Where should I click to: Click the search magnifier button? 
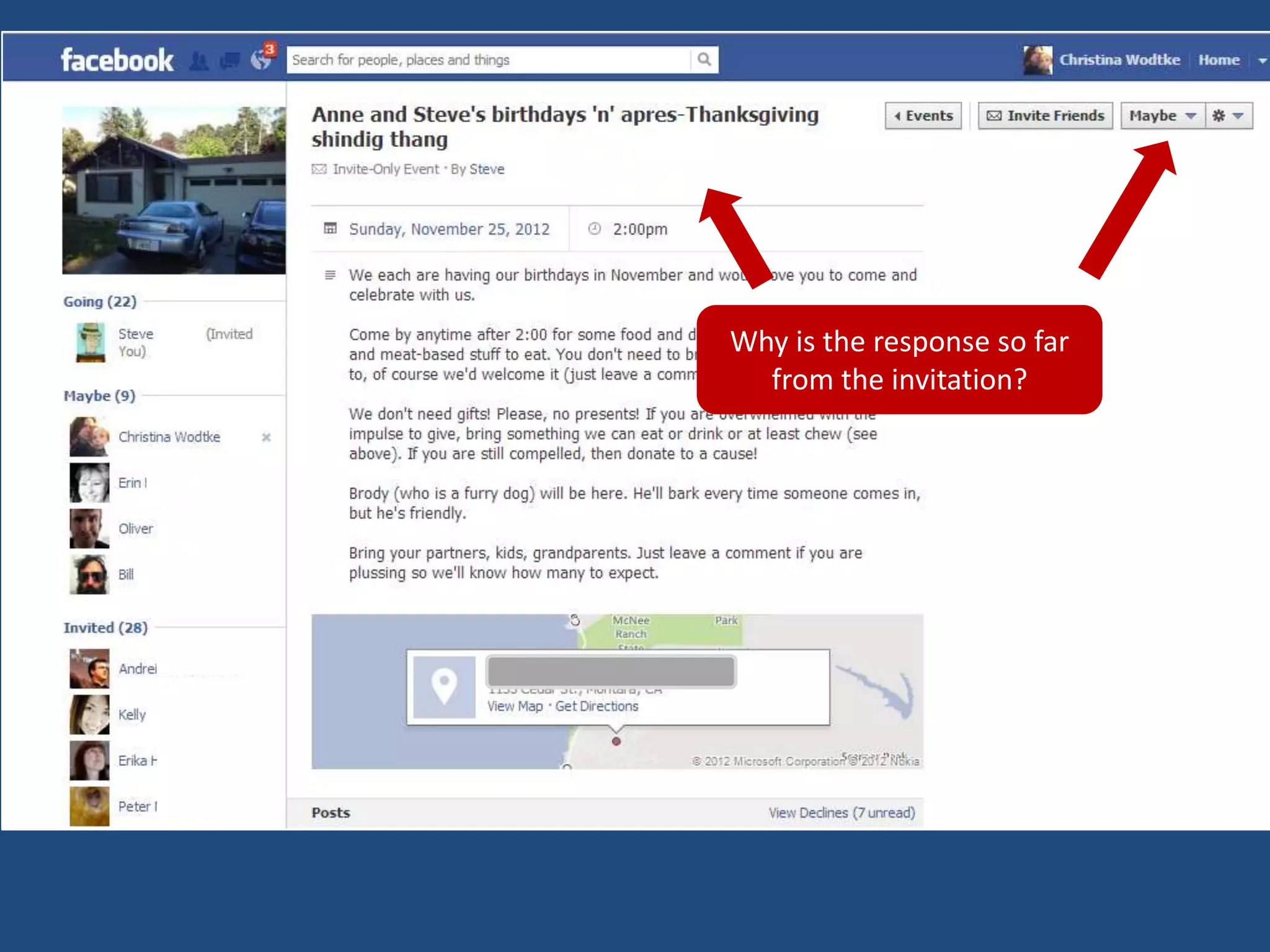pyautogui.click(x=704, y=59)
